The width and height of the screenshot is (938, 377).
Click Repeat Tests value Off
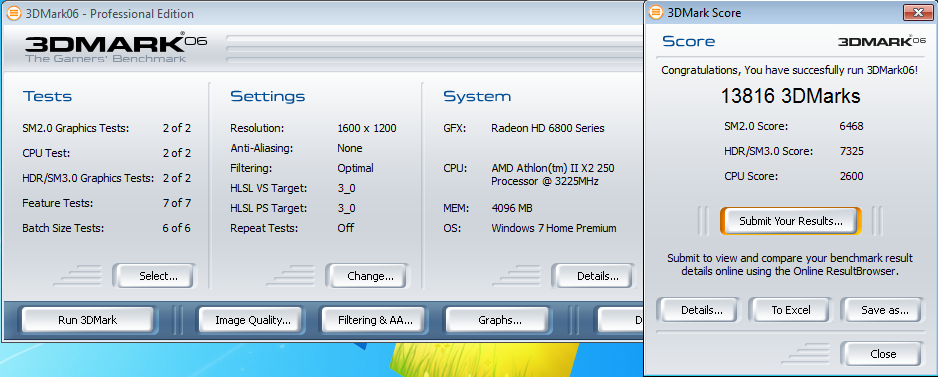(x=345, y=228)
